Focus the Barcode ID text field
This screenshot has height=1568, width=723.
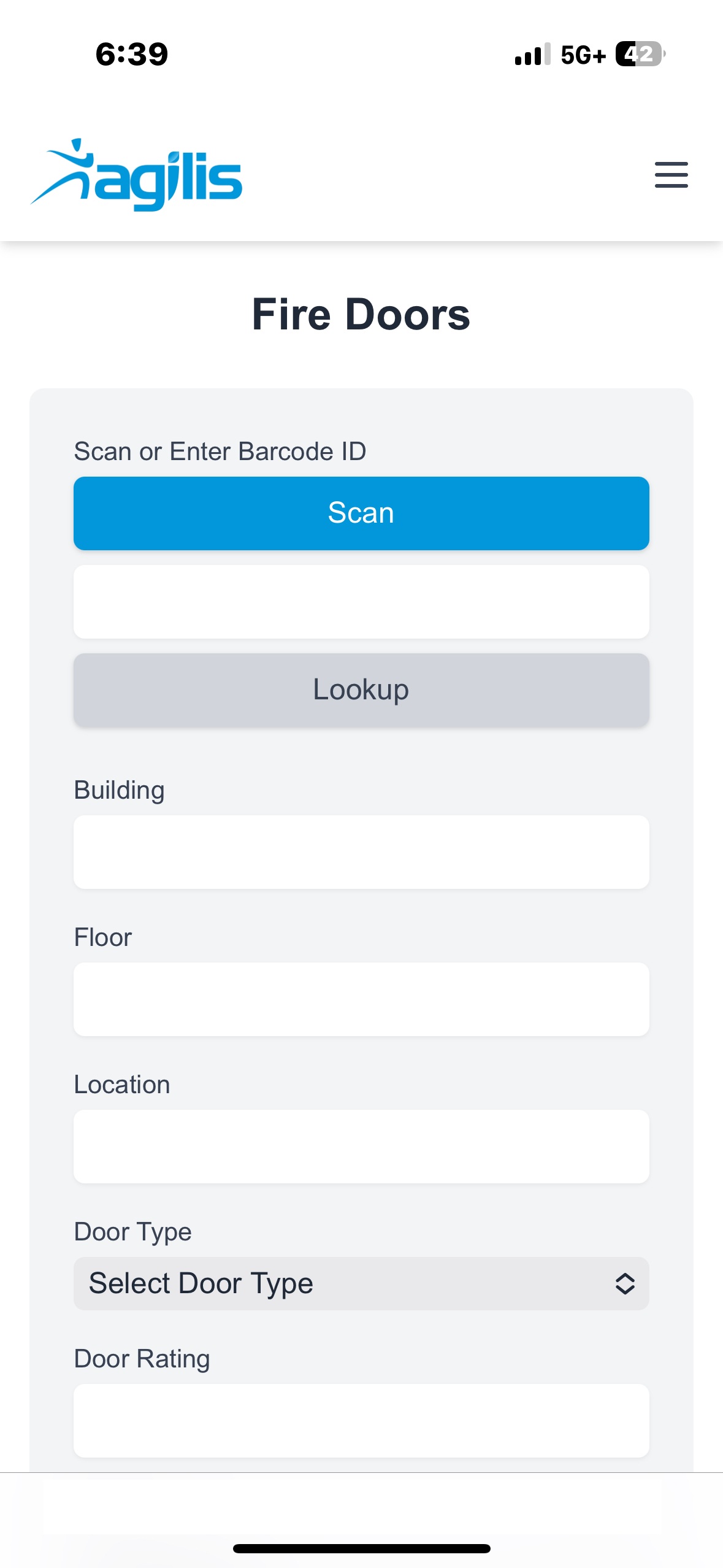361,601
